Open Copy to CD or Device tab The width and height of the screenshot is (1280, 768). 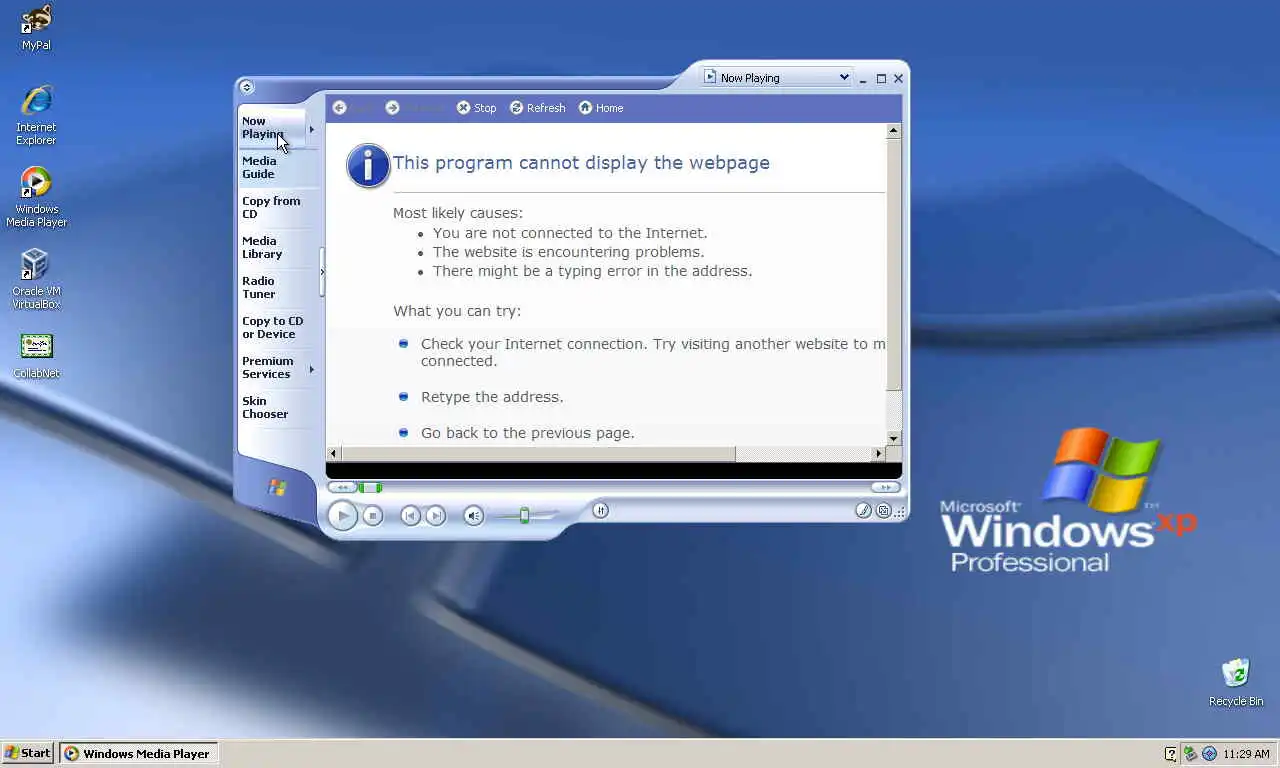[277, 327]
